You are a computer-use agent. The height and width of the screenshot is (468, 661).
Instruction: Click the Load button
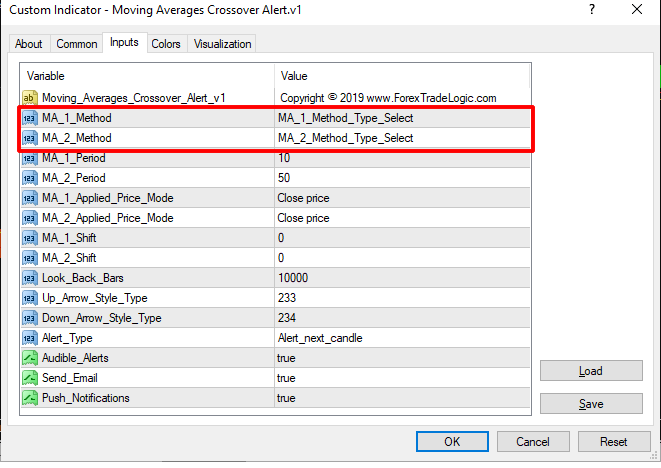(590, 371)
